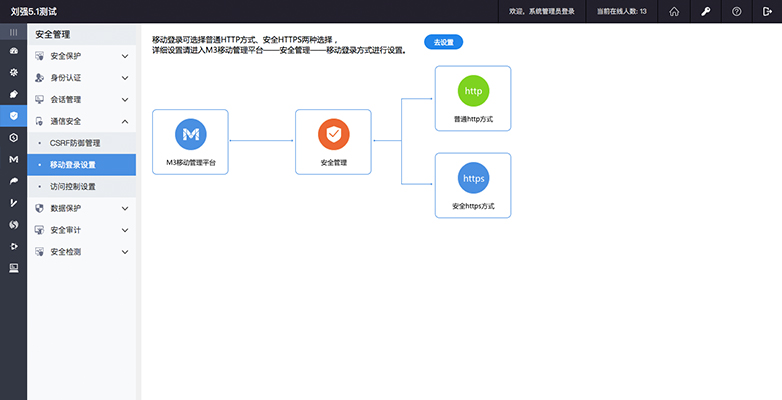Open CSRF防御管理 submenu item
This screenshot has width=782, height=400.
82,143
